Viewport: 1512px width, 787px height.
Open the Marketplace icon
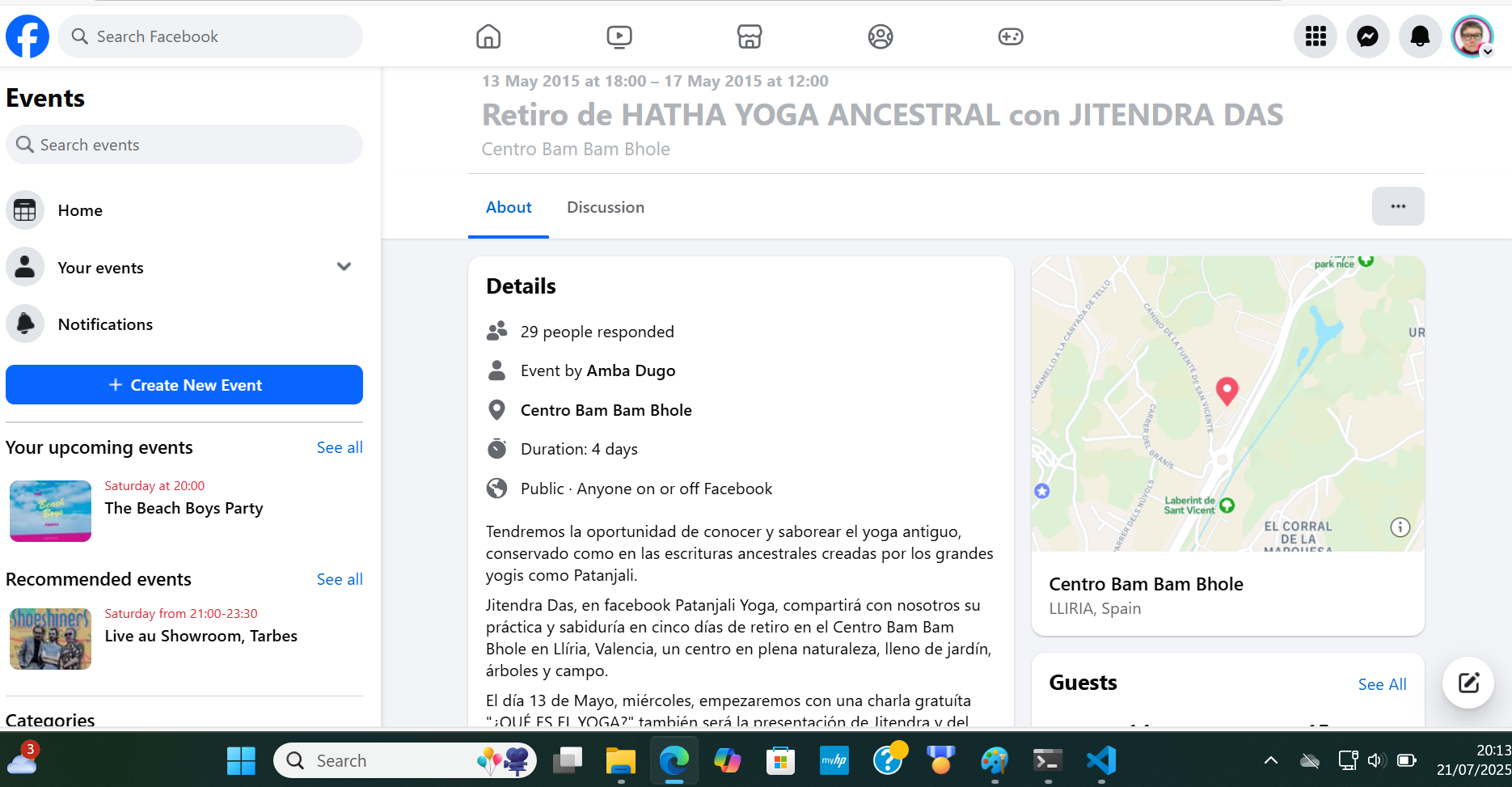point(750,36)
